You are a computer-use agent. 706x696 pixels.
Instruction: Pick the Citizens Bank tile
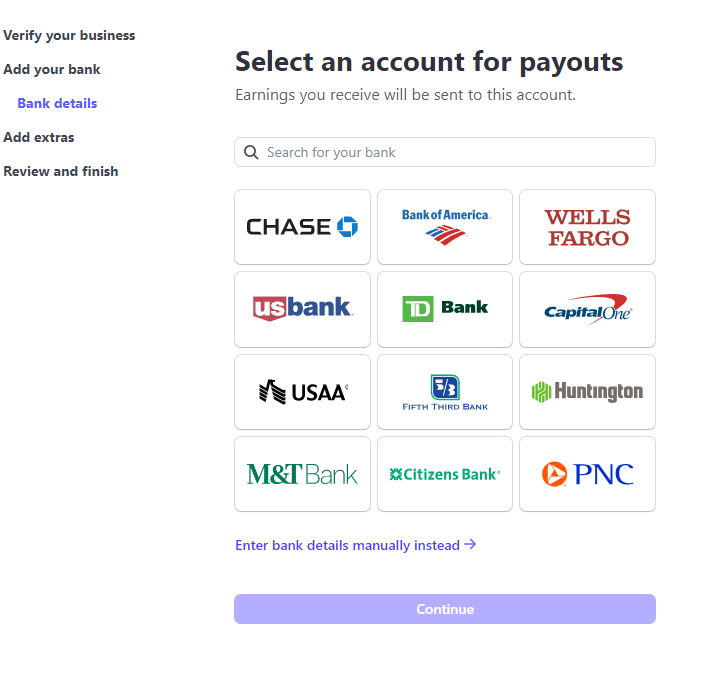(x=445, y=474)
